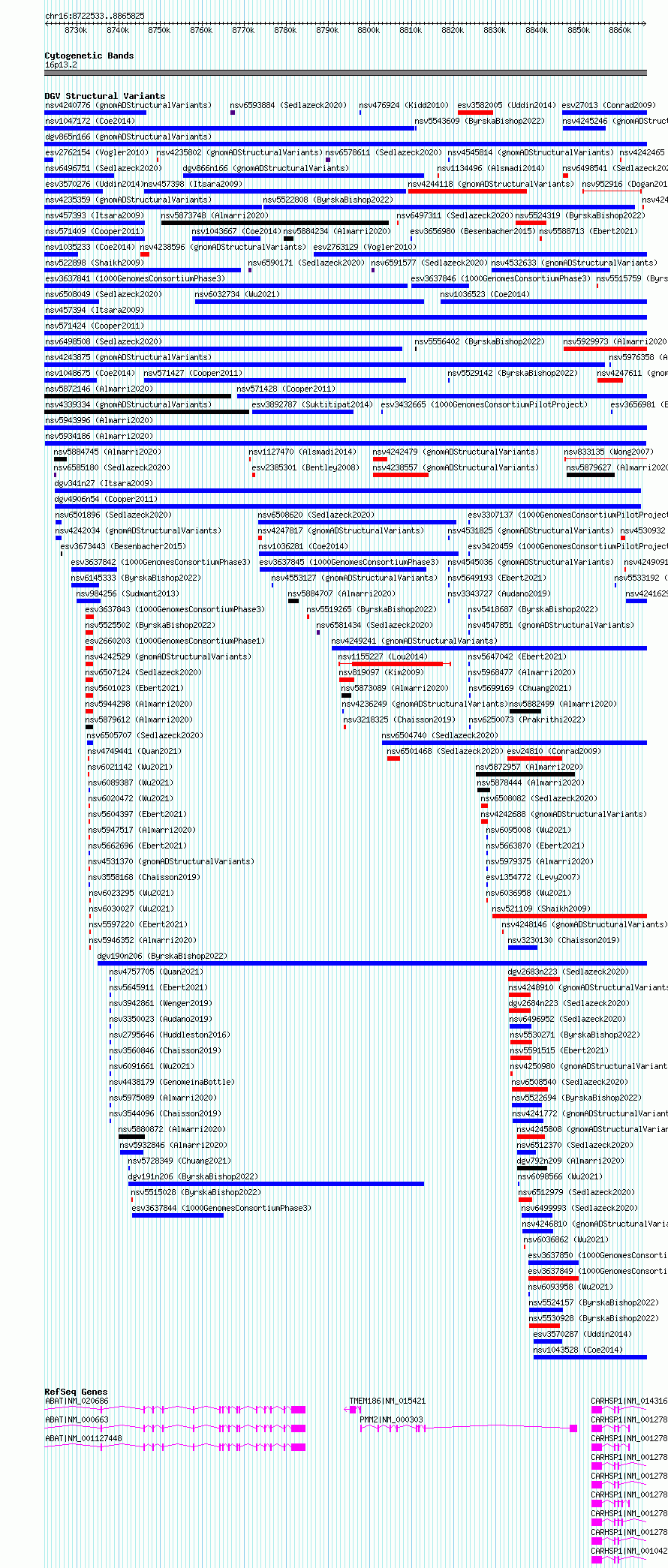Open nsv1043528 (Coe2014) variant
Screen dimensions: 668x1568
(579, 1350)
